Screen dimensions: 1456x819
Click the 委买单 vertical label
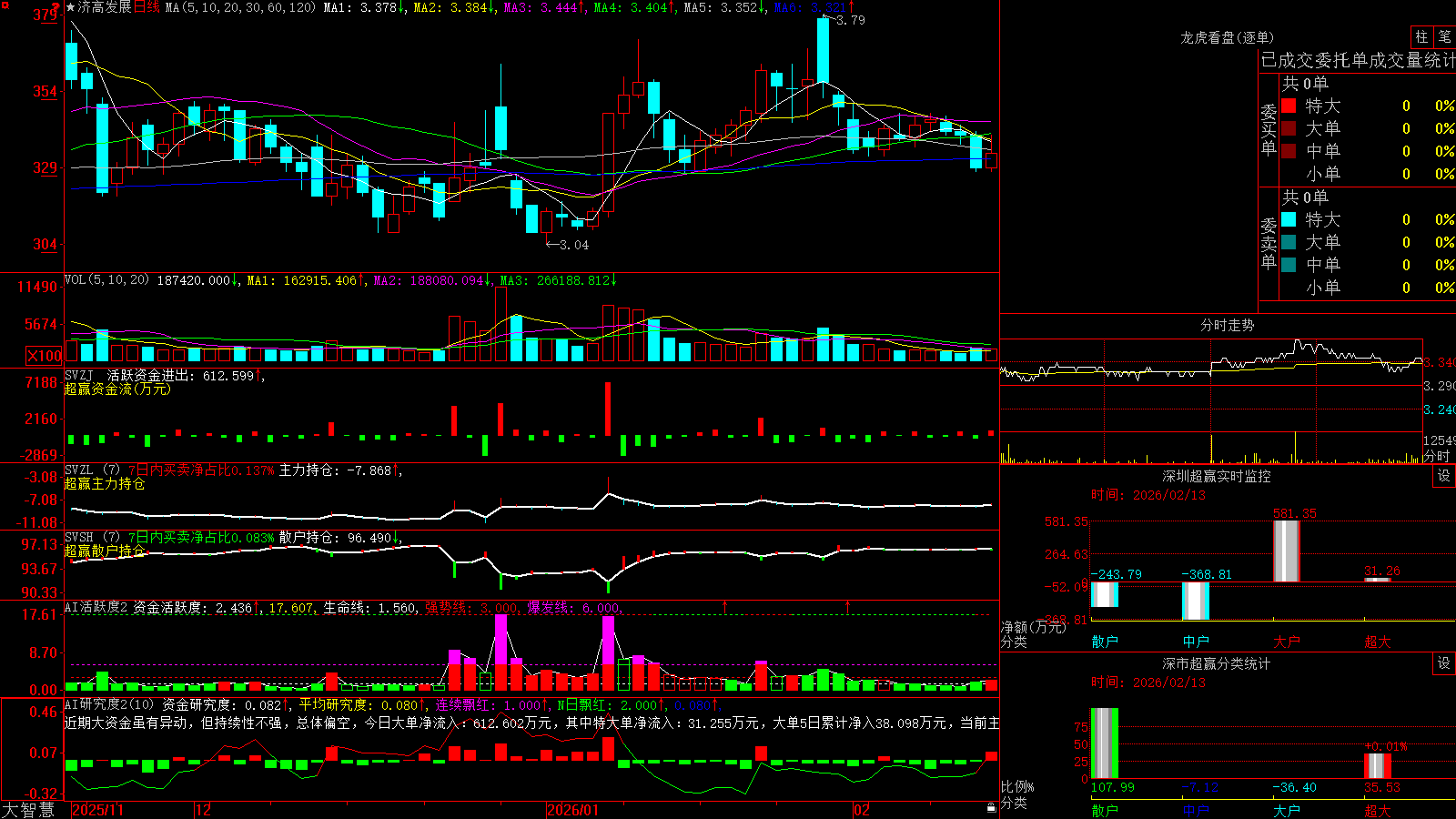1269,130
